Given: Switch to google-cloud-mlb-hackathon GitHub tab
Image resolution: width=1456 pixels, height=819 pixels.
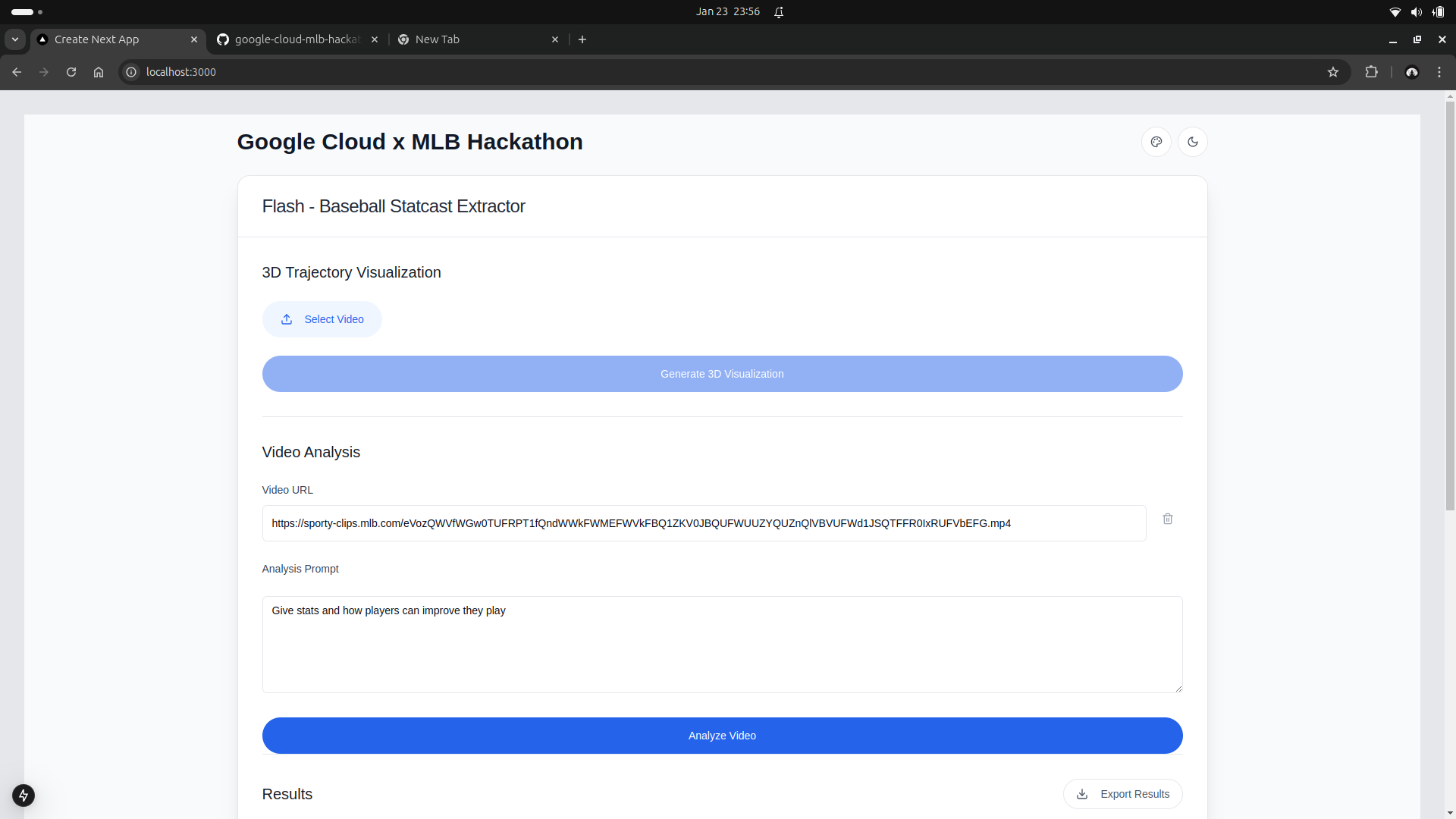Looking at the screenshot, I should 296,39.
